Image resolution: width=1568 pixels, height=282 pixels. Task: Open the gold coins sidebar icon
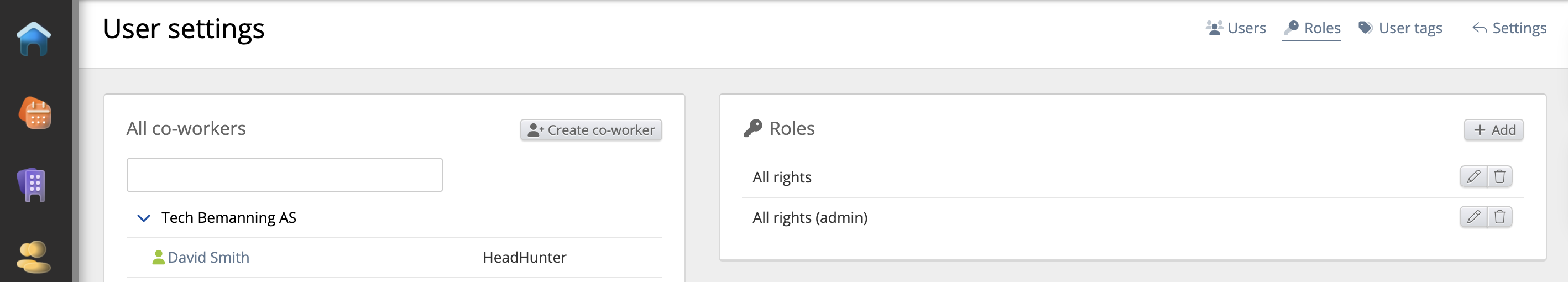(x=33, y=257)
